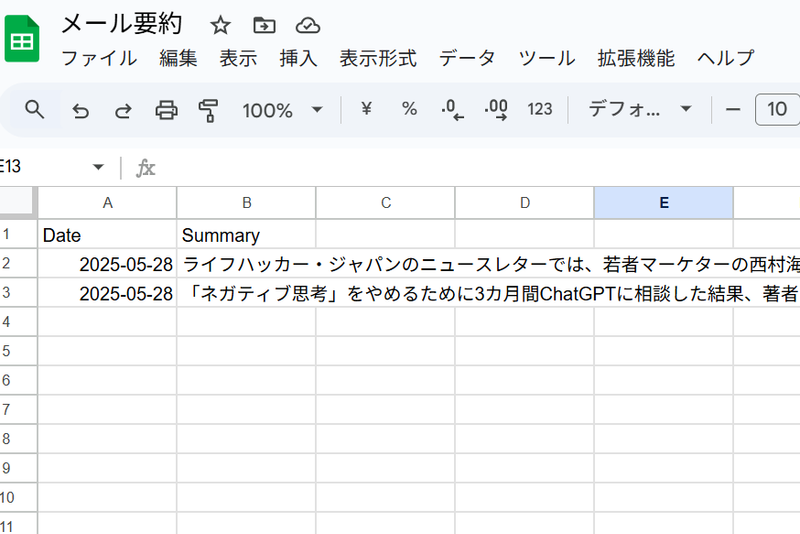Star the メール要約 document
800x534 pixels.
[x=220, y=25]
